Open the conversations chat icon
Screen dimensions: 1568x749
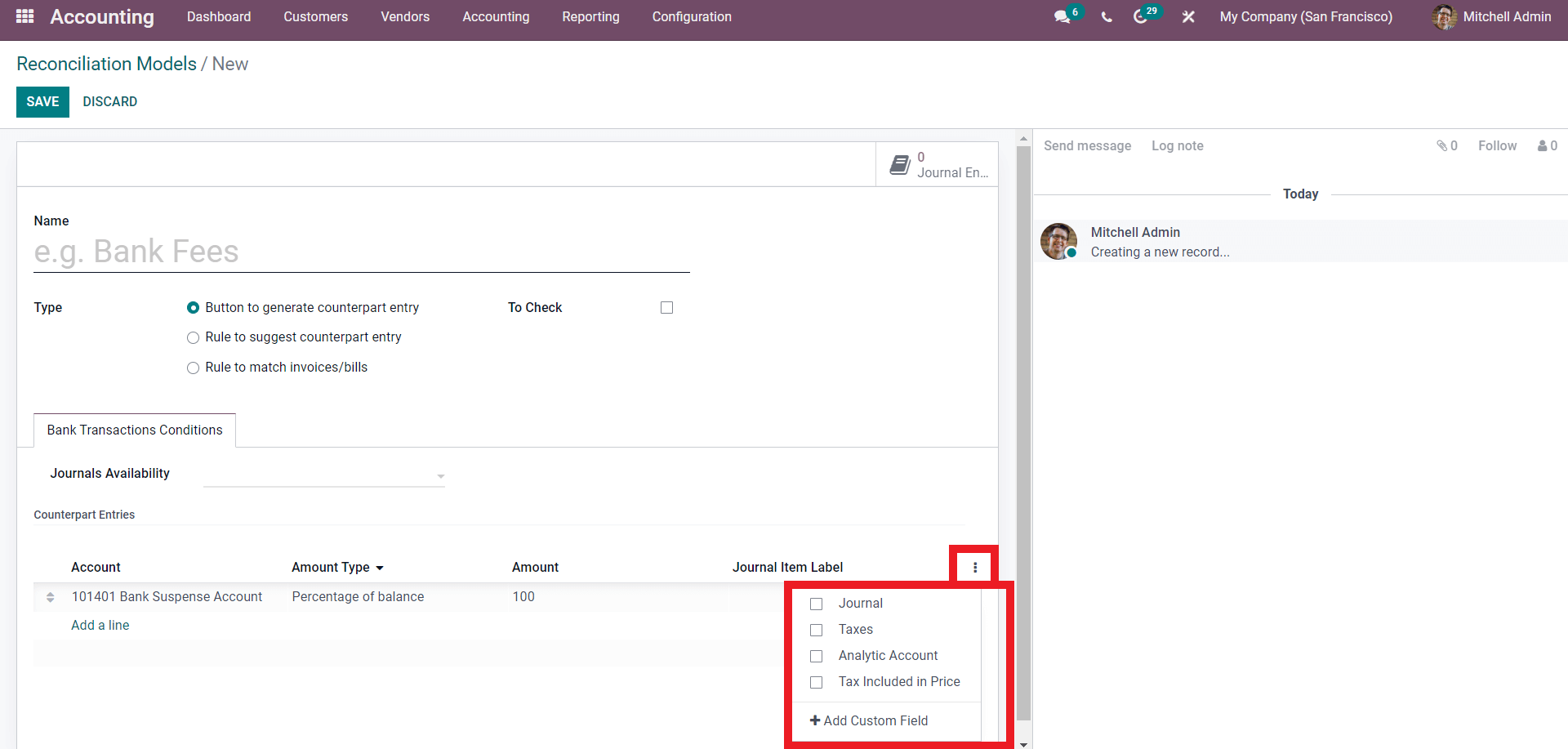pos(1062,17)
